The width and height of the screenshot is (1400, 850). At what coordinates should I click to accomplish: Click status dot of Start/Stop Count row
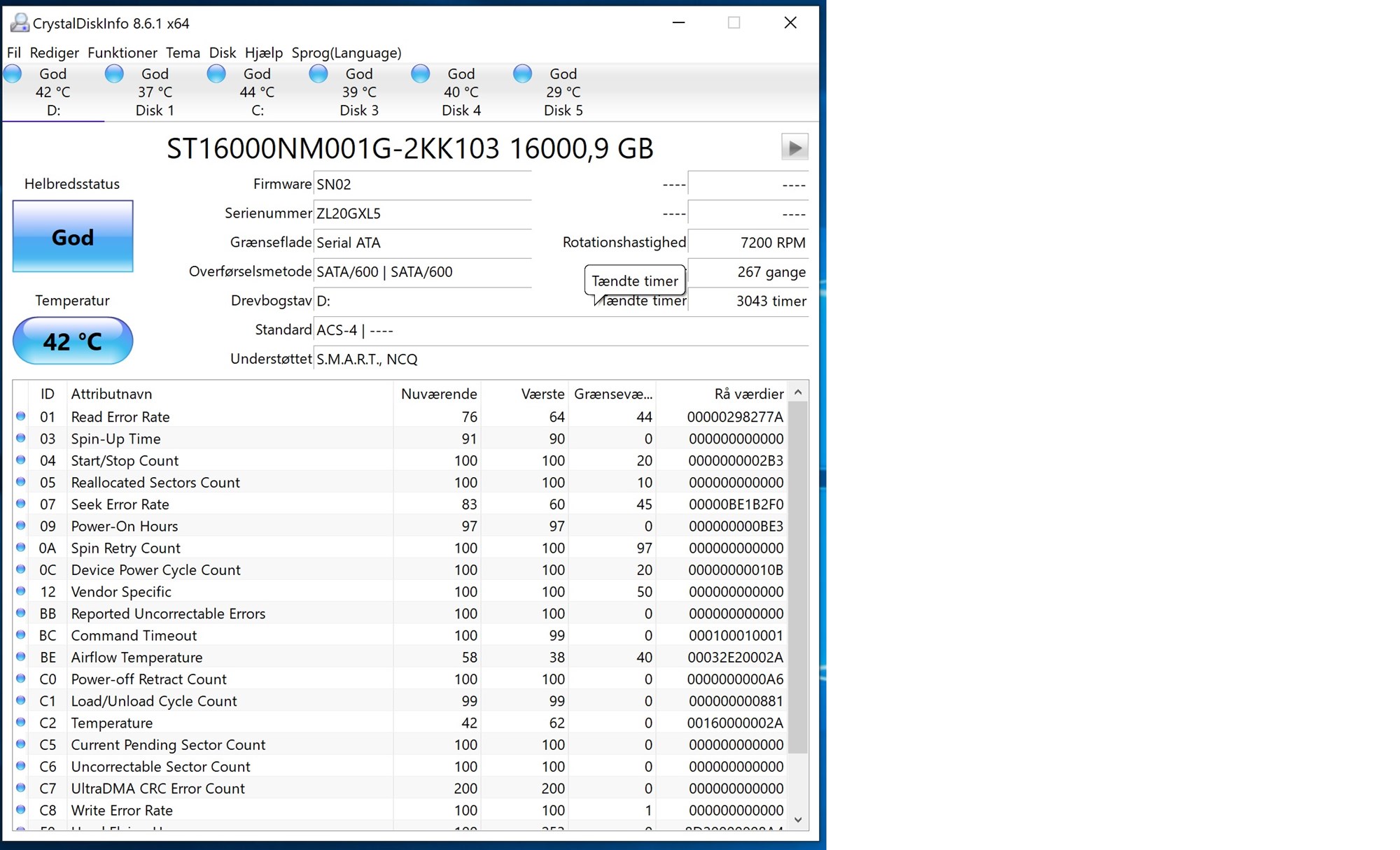(21, 460)
